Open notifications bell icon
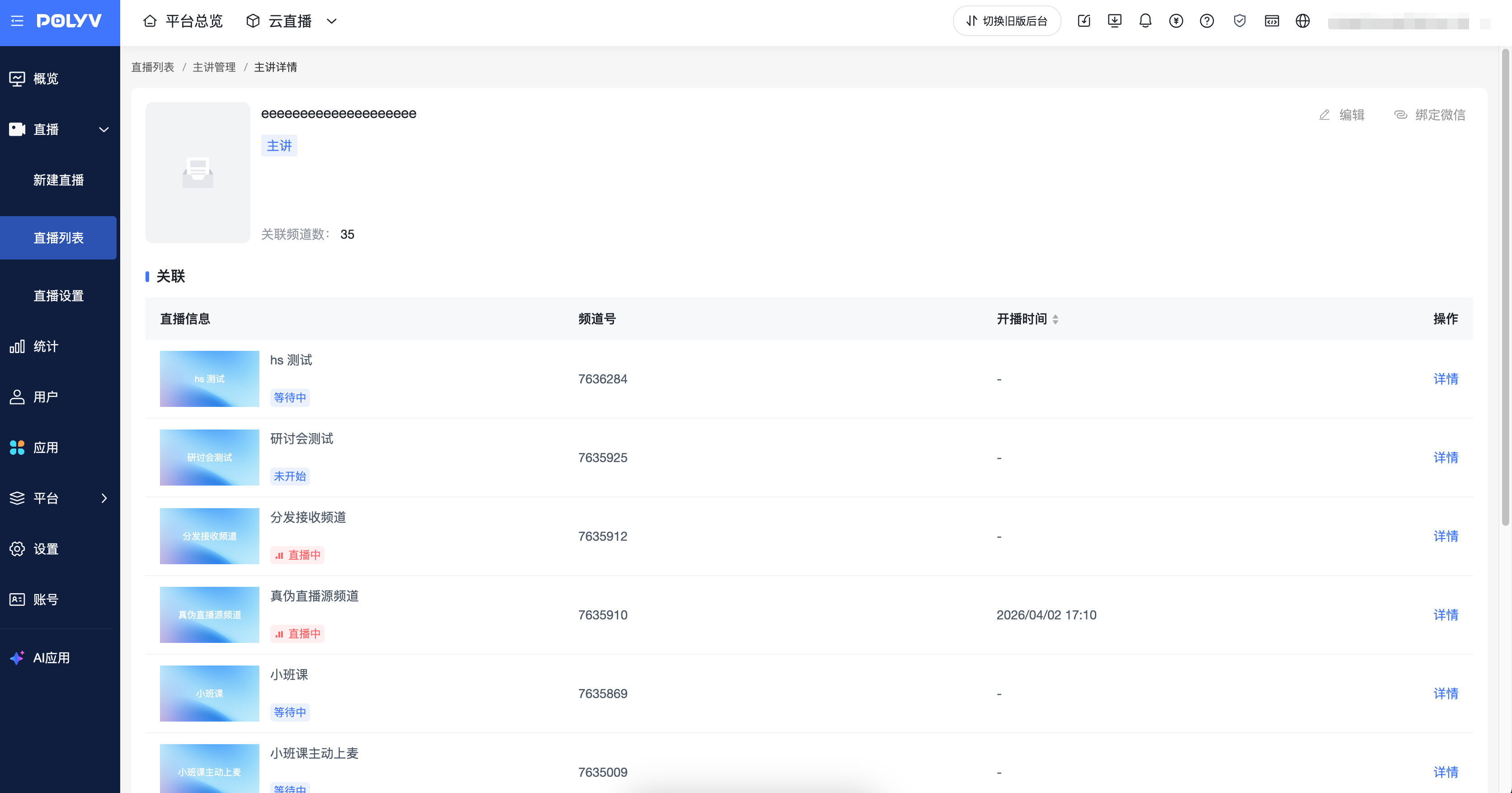1512x793 pixels. pyautogui.click(x=1145, y=21)
